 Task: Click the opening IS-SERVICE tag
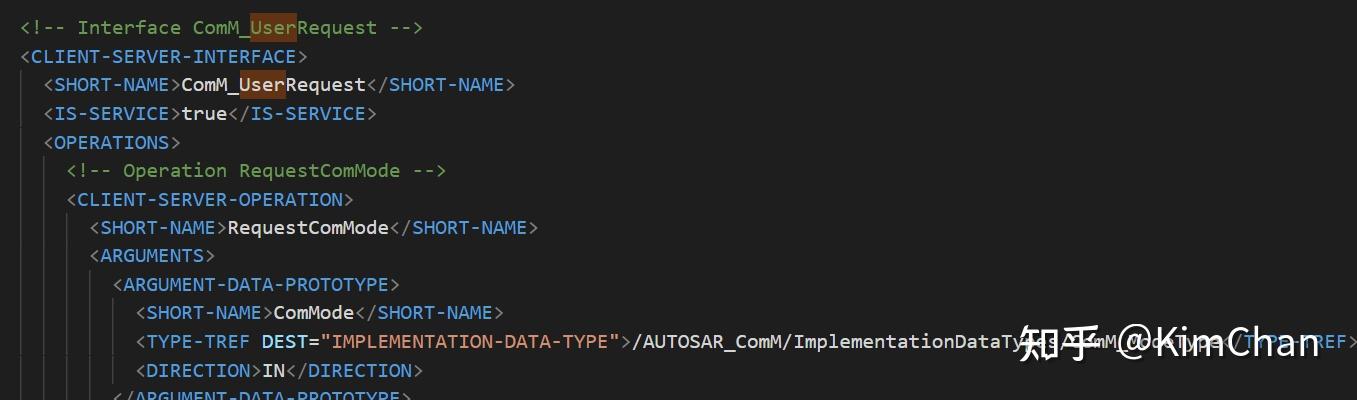click(x=111, y=114)
